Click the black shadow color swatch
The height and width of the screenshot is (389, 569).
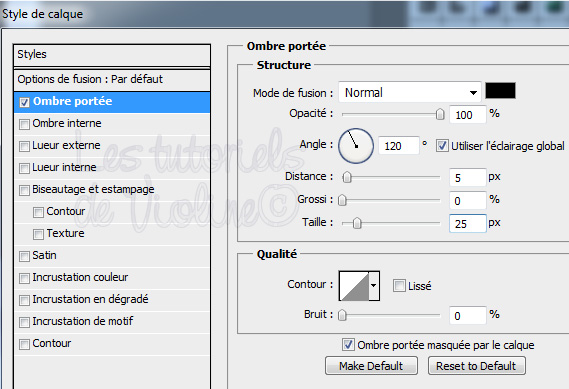[x=500, y=91]
